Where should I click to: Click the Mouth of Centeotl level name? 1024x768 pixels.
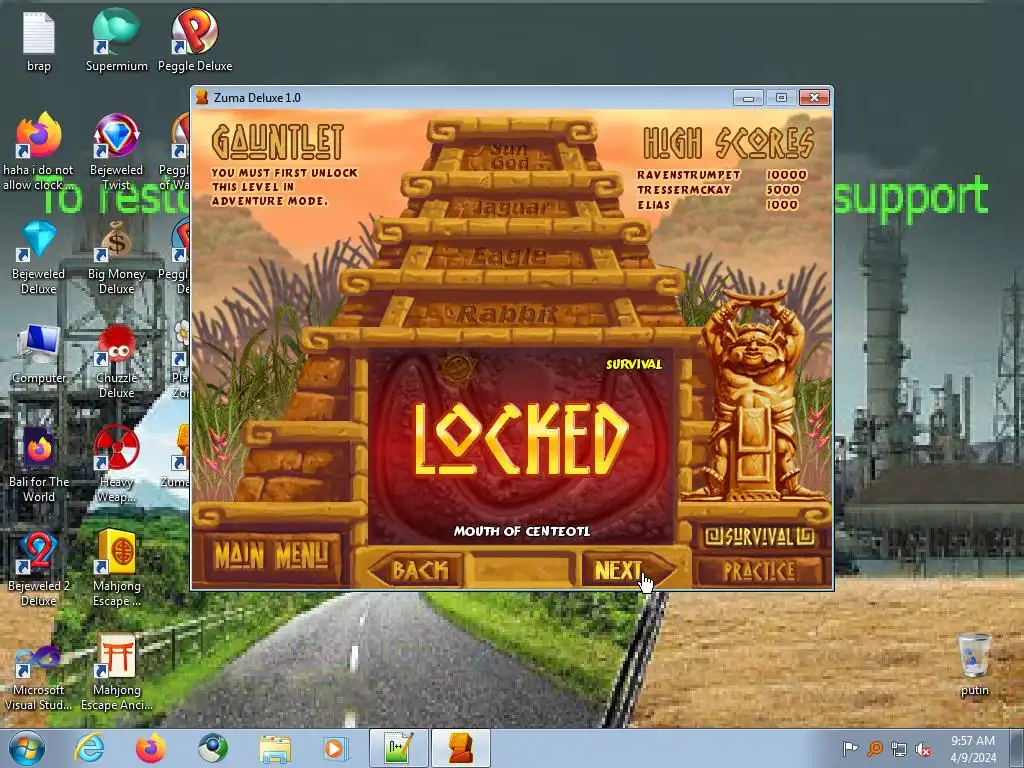coord(522,532)
